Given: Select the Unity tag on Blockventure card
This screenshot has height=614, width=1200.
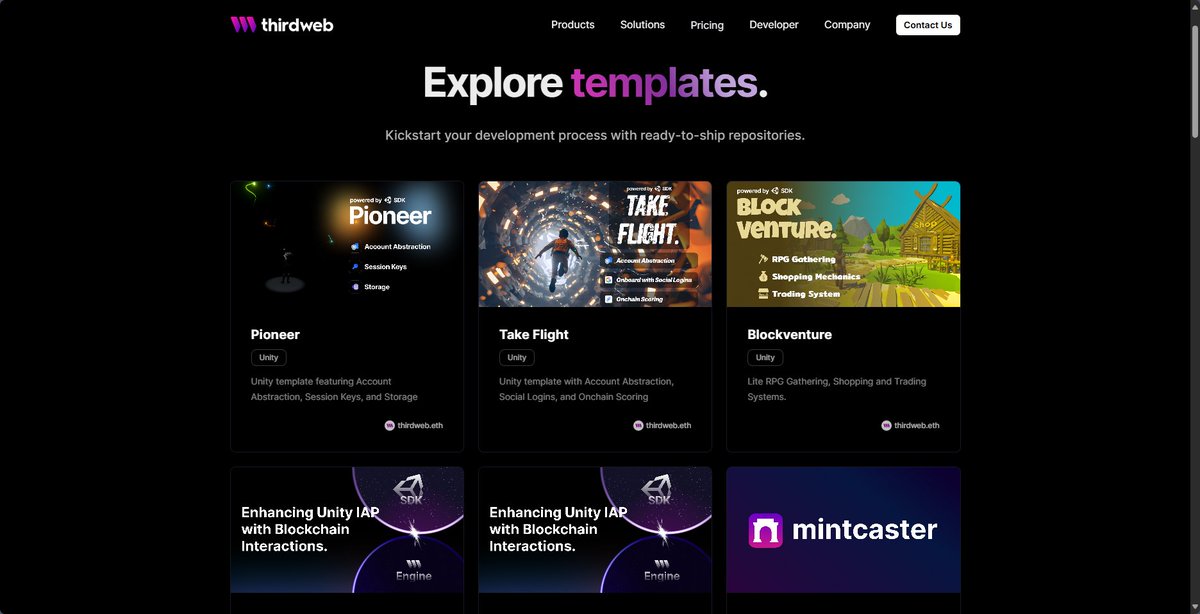Looking at the screenshot, I should pyautogui.click(x=765, y=357).
